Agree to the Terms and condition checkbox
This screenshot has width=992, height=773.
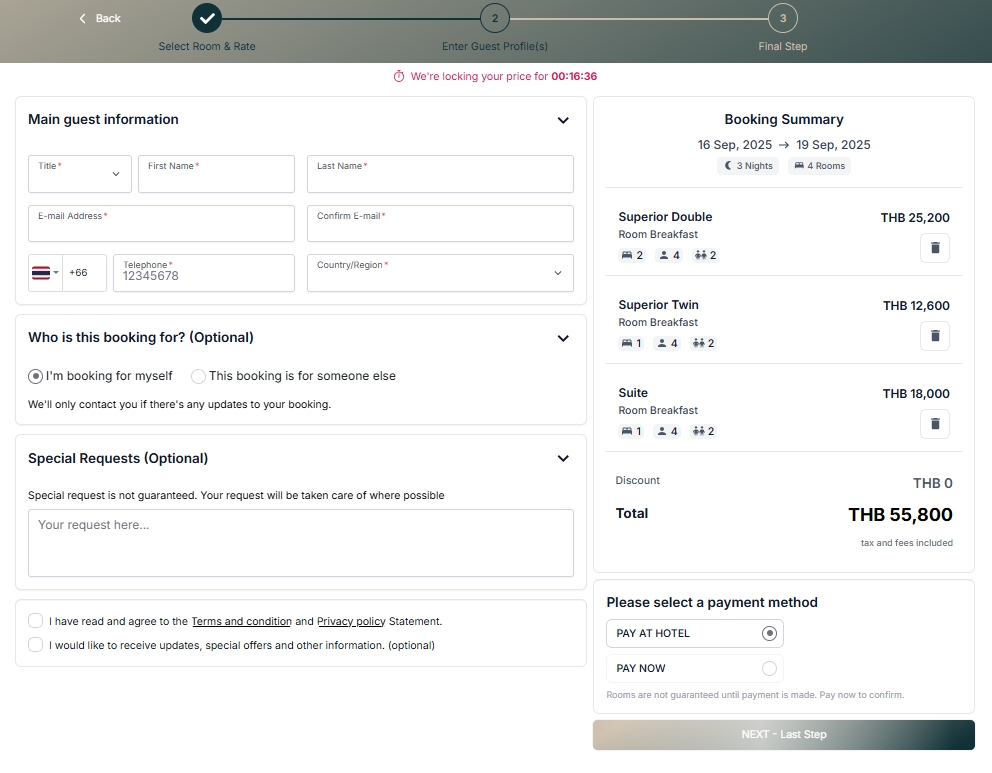tap(36, 621)
